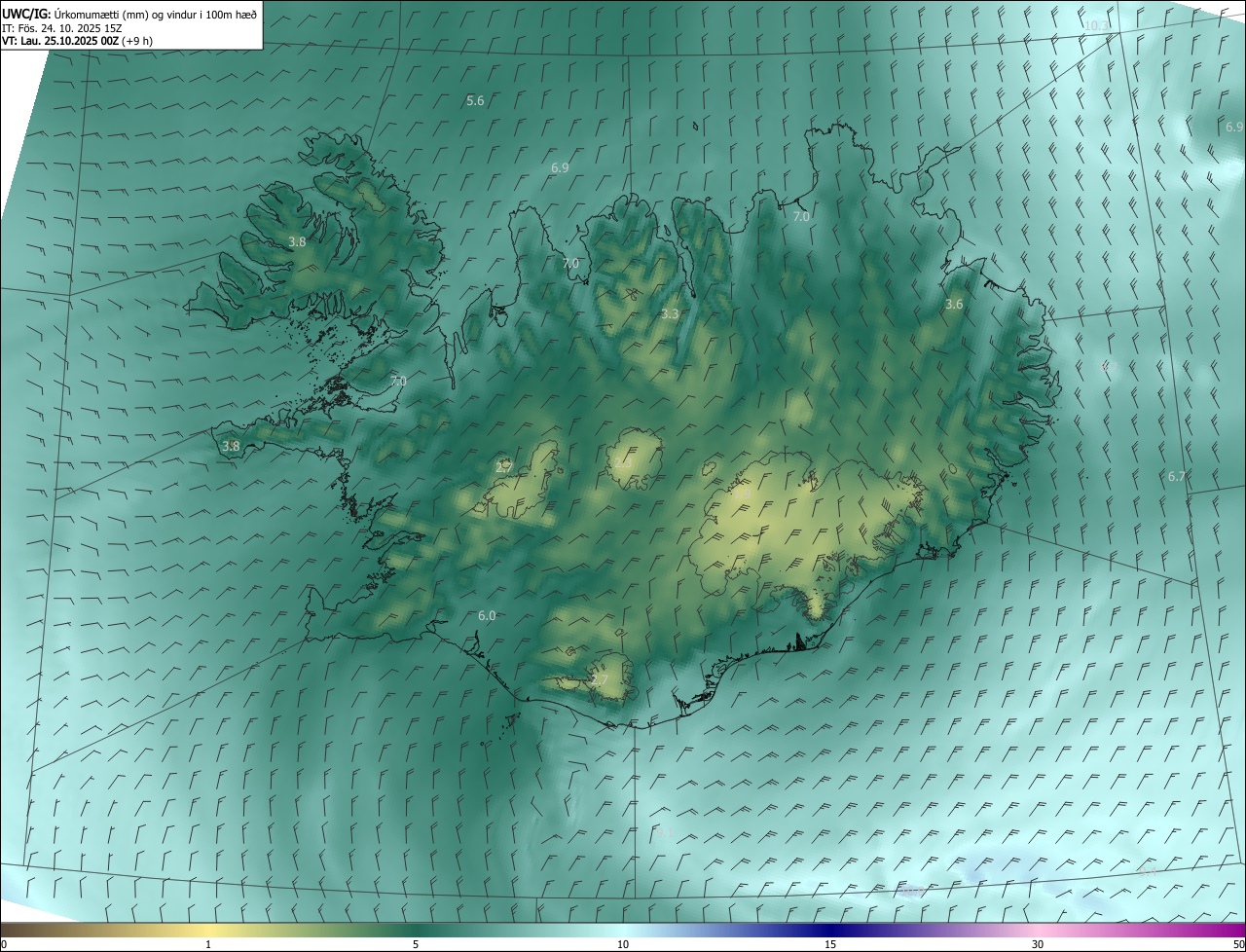Click the 1 tick label on the color scale
Image resolution: width=1246 pixels, height=952 pixels.
coord(208,944)
